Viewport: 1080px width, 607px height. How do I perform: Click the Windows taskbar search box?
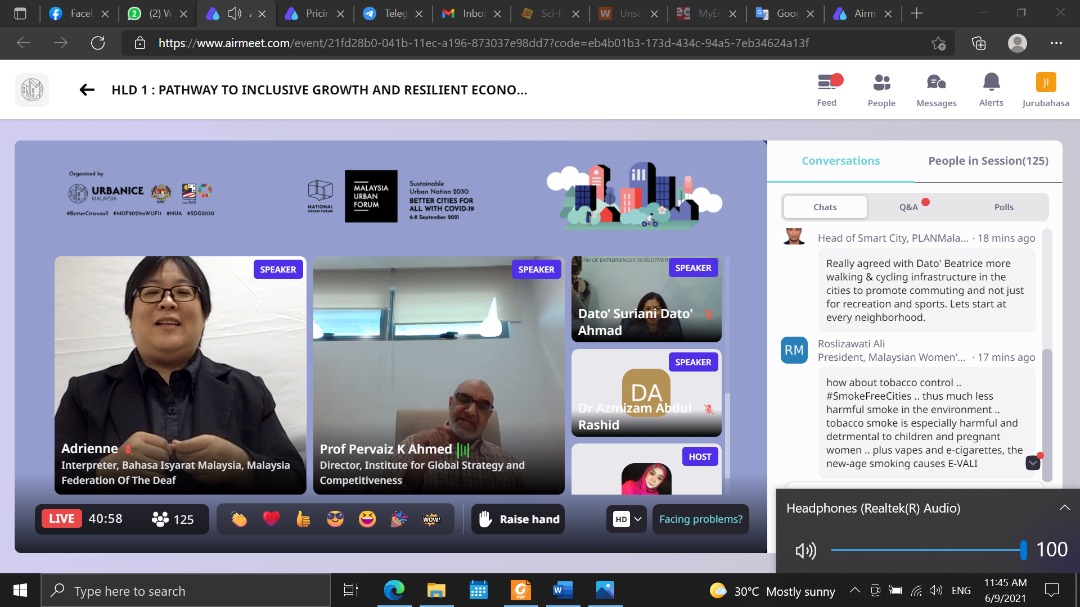pyautogui.click(x=186, y=590)
